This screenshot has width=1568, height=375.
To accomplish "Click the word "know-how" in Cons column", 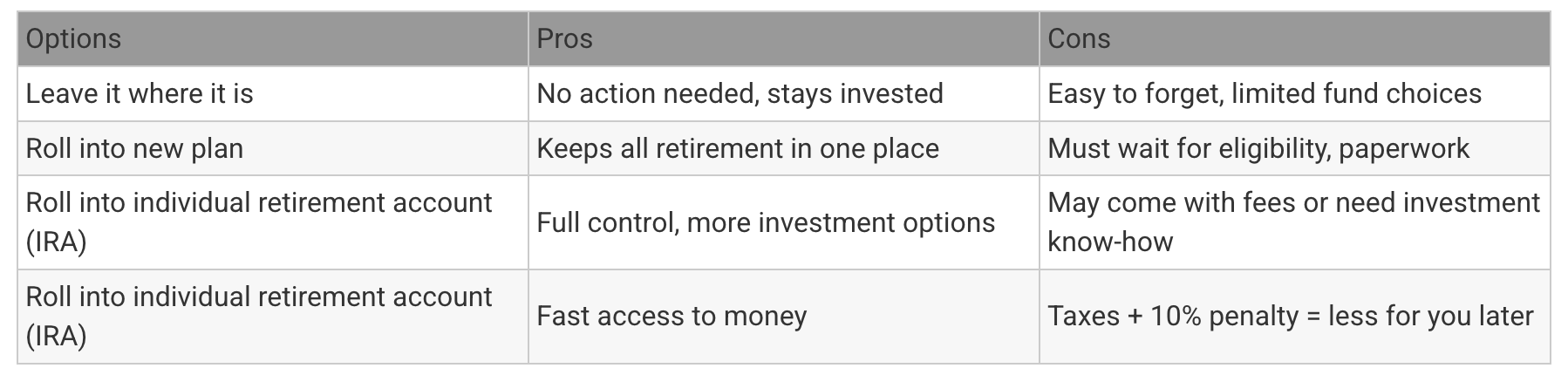I will (x=1109, y=242).
